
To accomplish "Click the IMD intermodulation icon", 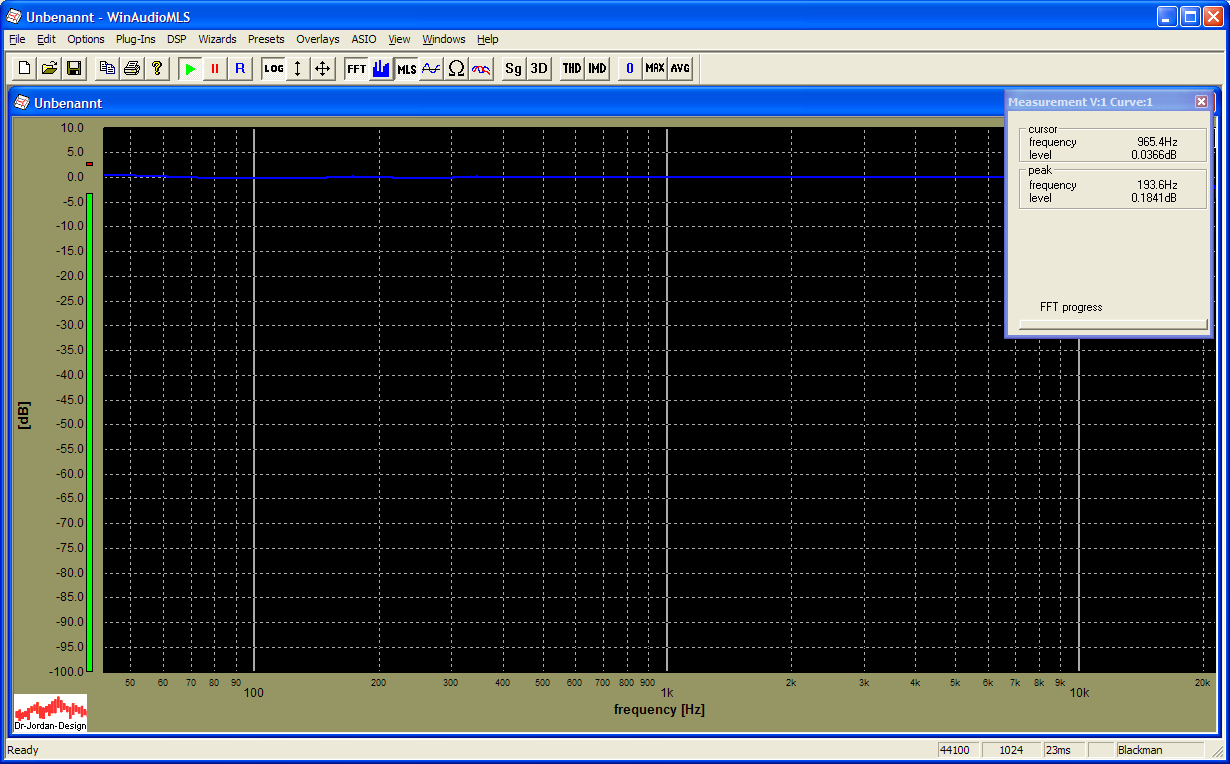I will tap(597, 69).
